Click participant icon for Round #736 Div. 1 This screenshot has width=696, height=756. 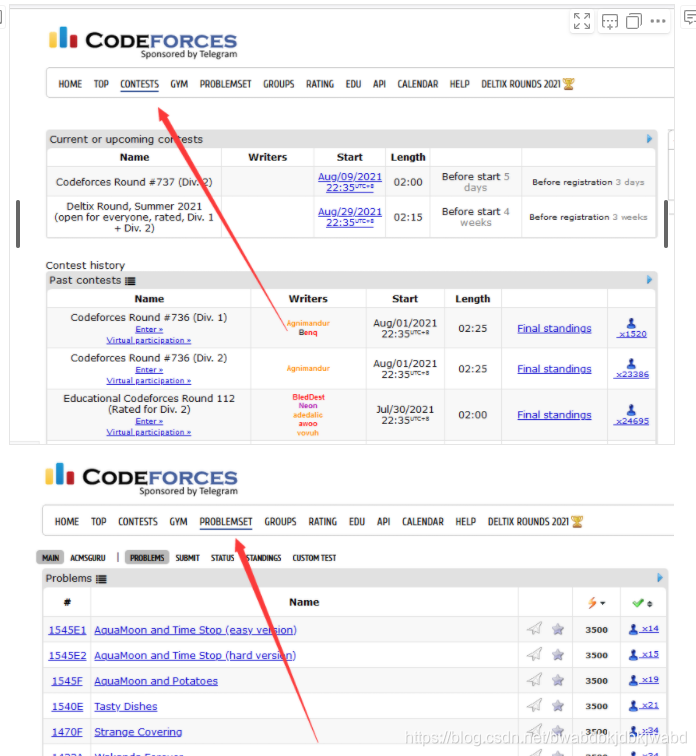(631, 323)
